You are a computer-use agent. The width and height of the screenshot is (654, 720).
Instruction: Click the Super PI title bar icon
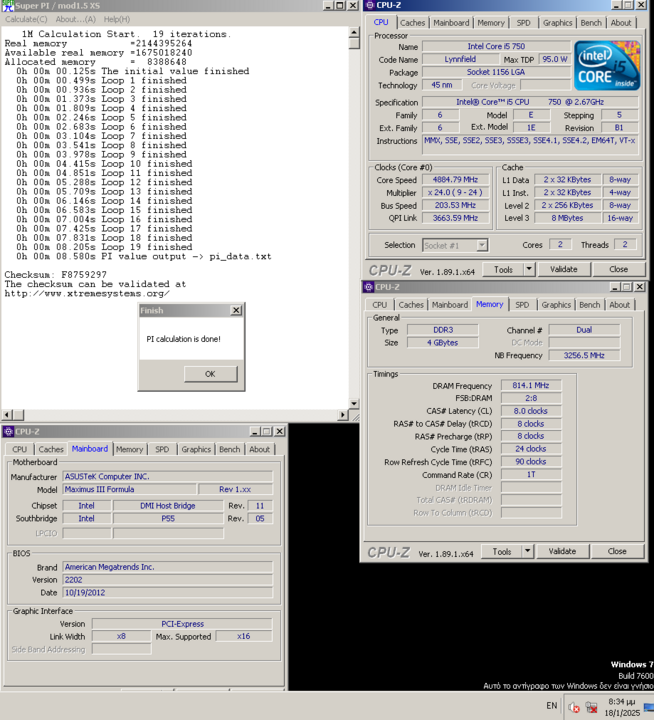8,6
